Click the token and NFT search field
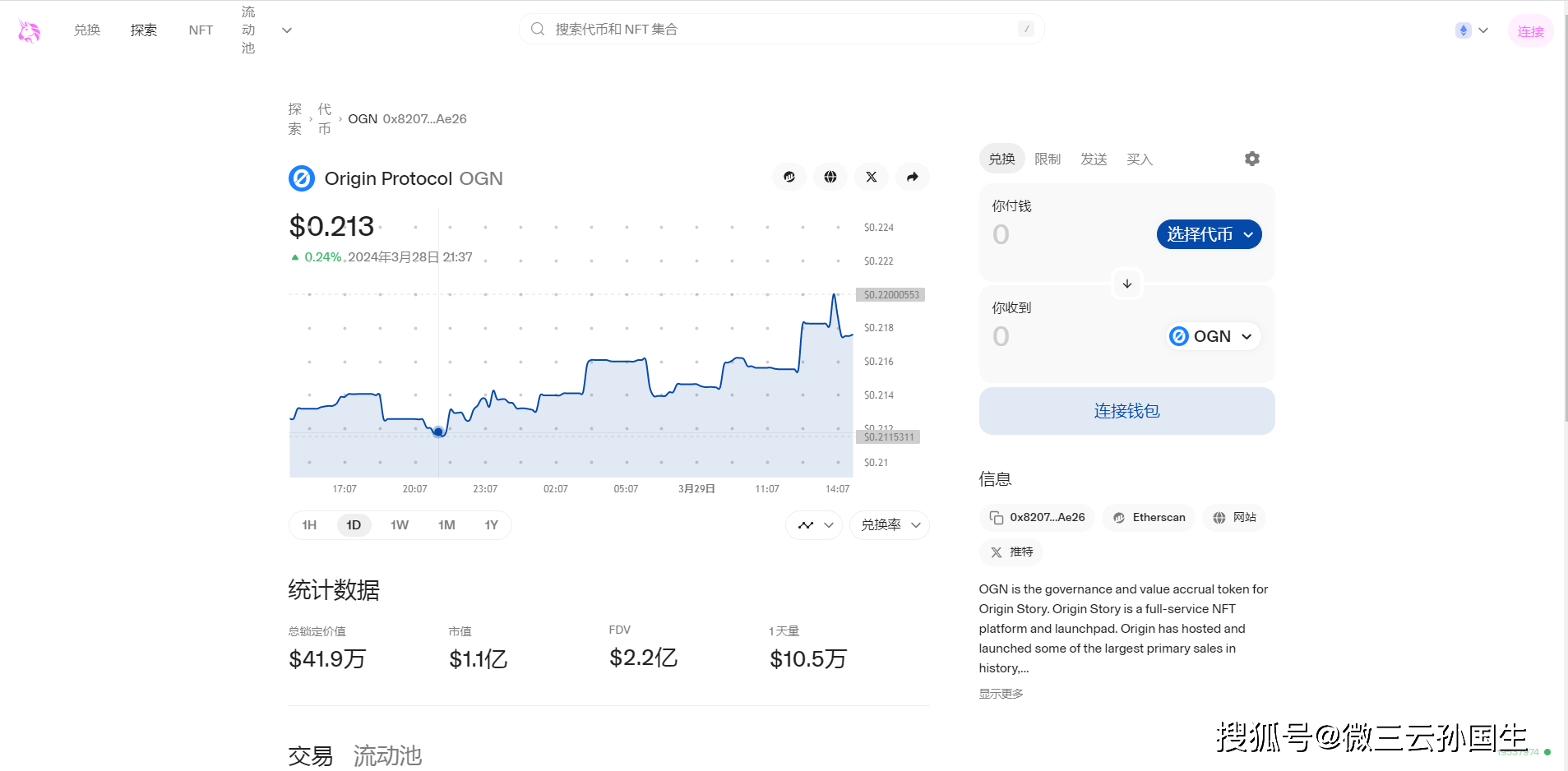Screen dimensions: 1568x771 tap(781, 30)
